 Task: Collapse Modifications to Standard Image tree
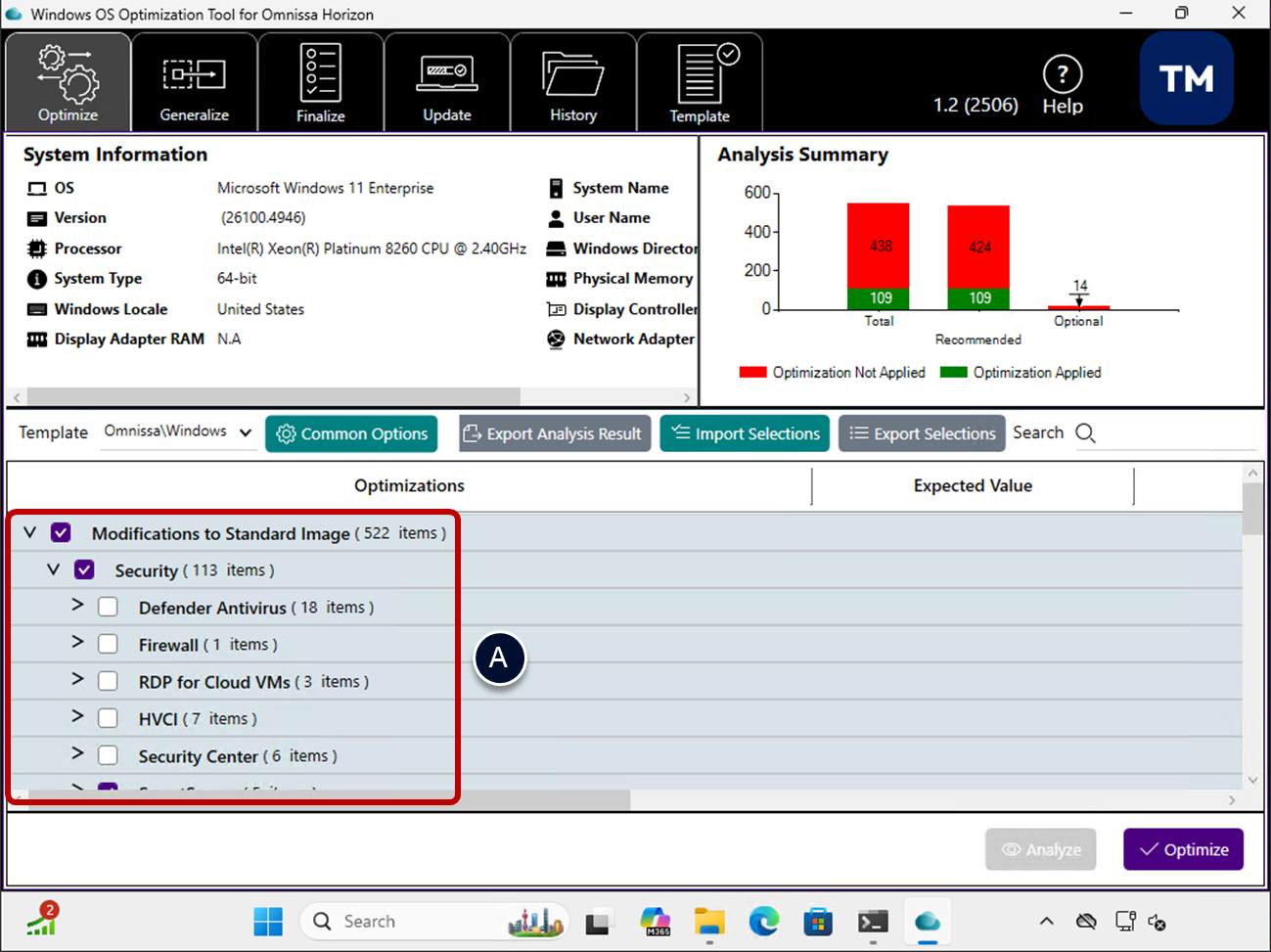click(29, 532)
